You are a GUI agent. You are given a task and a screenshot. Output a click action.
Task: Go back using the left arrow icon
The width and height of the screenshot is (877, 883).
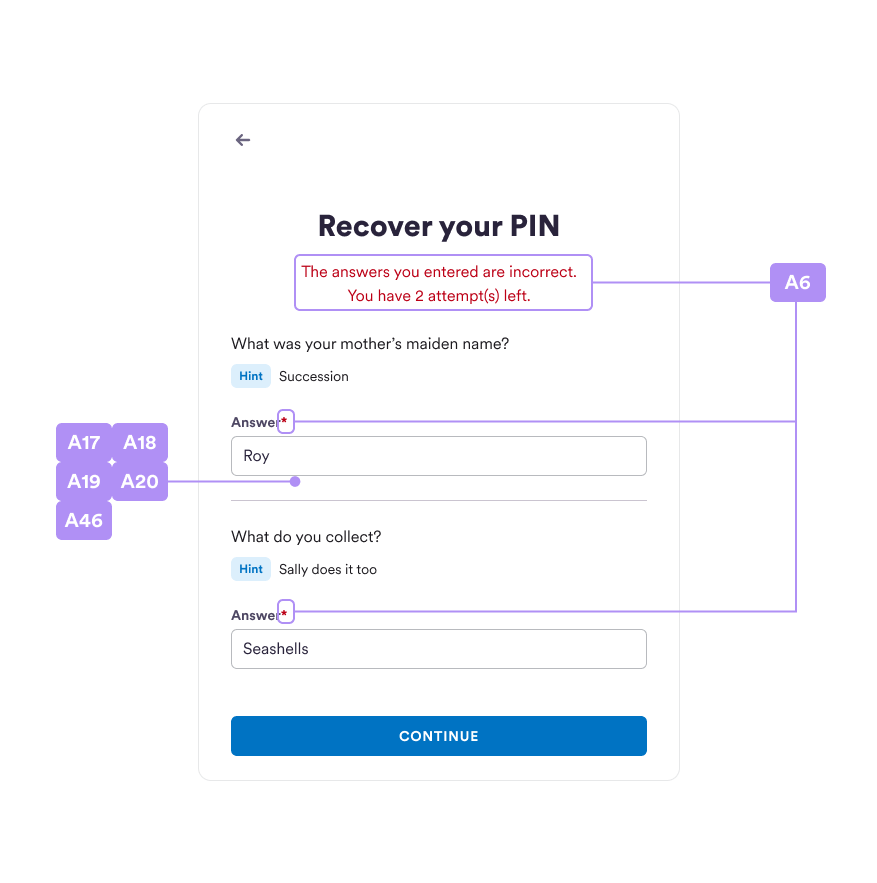click(x=243, y=140)
